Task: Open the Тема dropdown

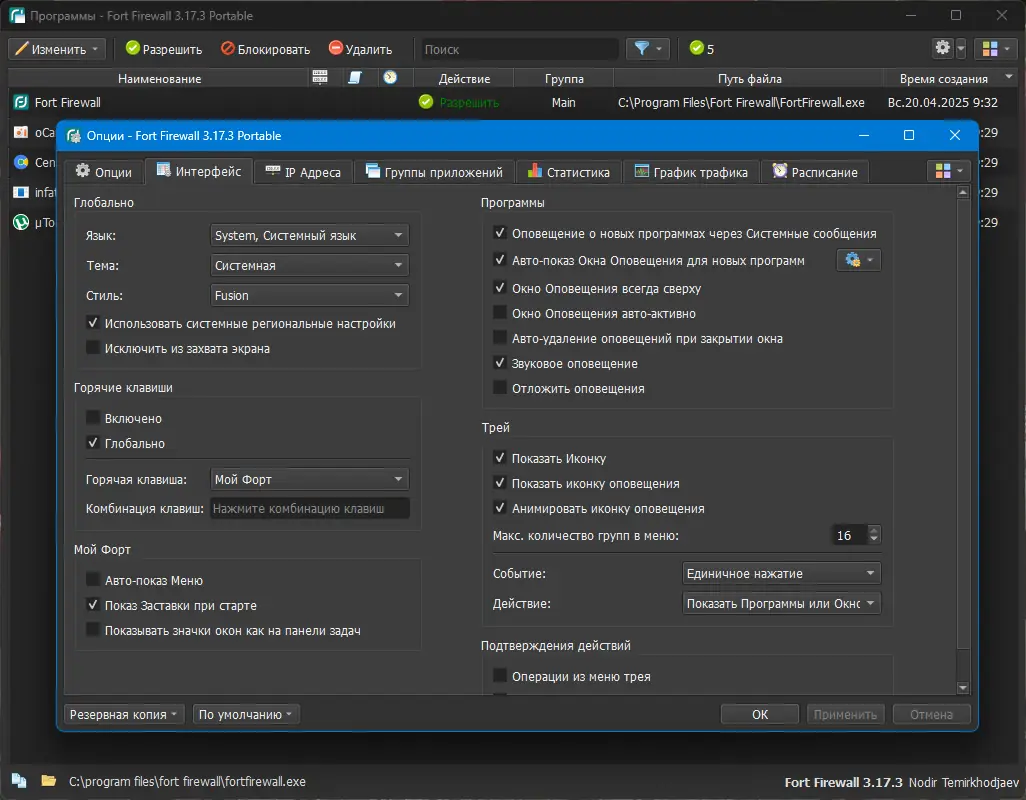Action: (x=309, y=265)
